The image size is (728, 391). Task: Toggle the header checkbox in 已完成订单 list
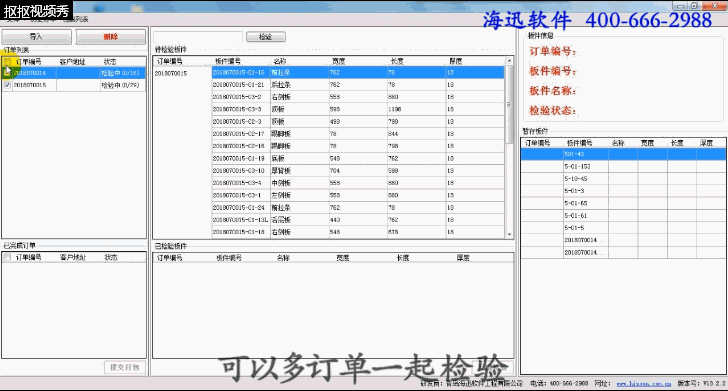coord(7,257)
